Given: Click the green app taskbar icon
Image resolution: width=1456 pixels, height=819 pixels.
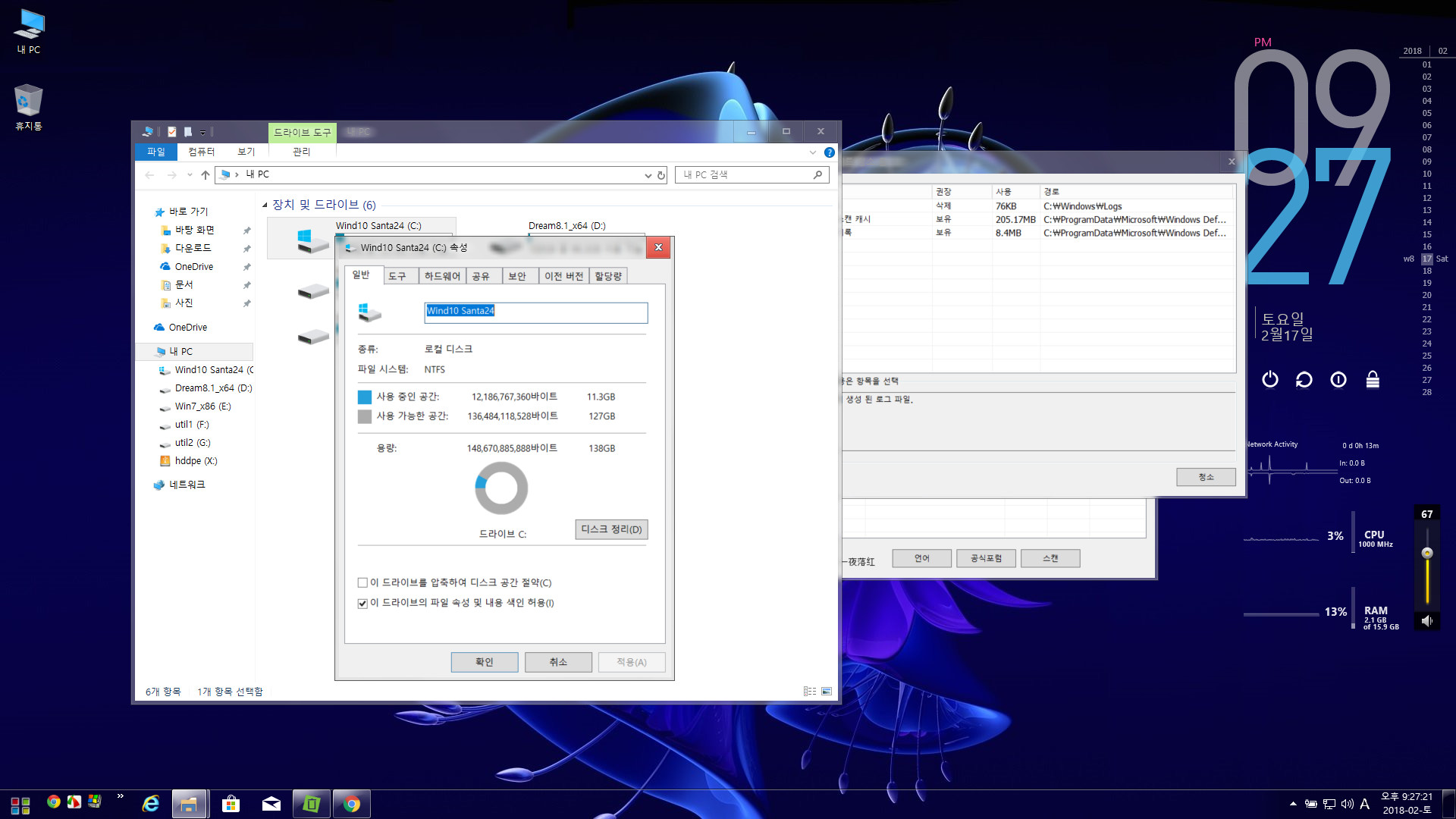Looking at the screenshot, I should point(311,804).
